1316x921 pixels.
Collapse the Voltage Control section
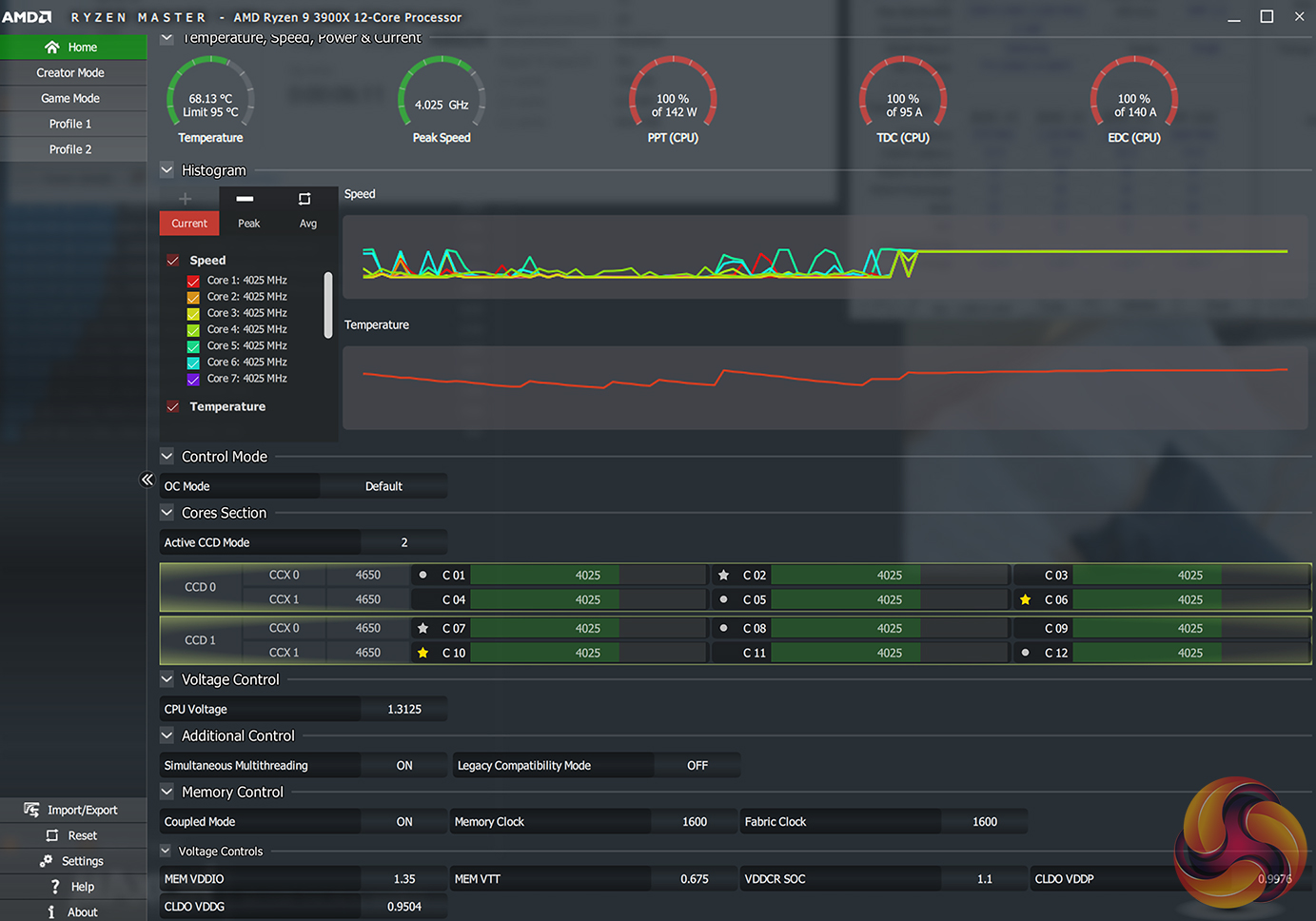[x=167, y=679]
